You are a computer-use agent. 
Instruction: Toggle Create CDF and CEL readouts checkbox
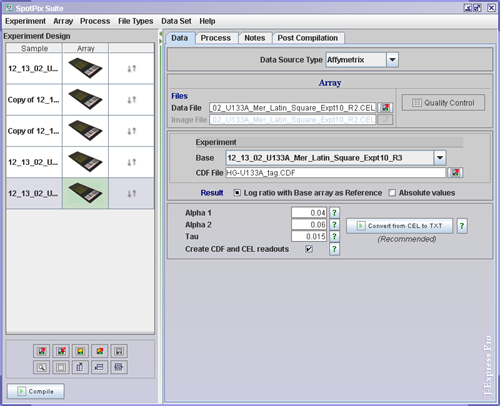point(309,249)
